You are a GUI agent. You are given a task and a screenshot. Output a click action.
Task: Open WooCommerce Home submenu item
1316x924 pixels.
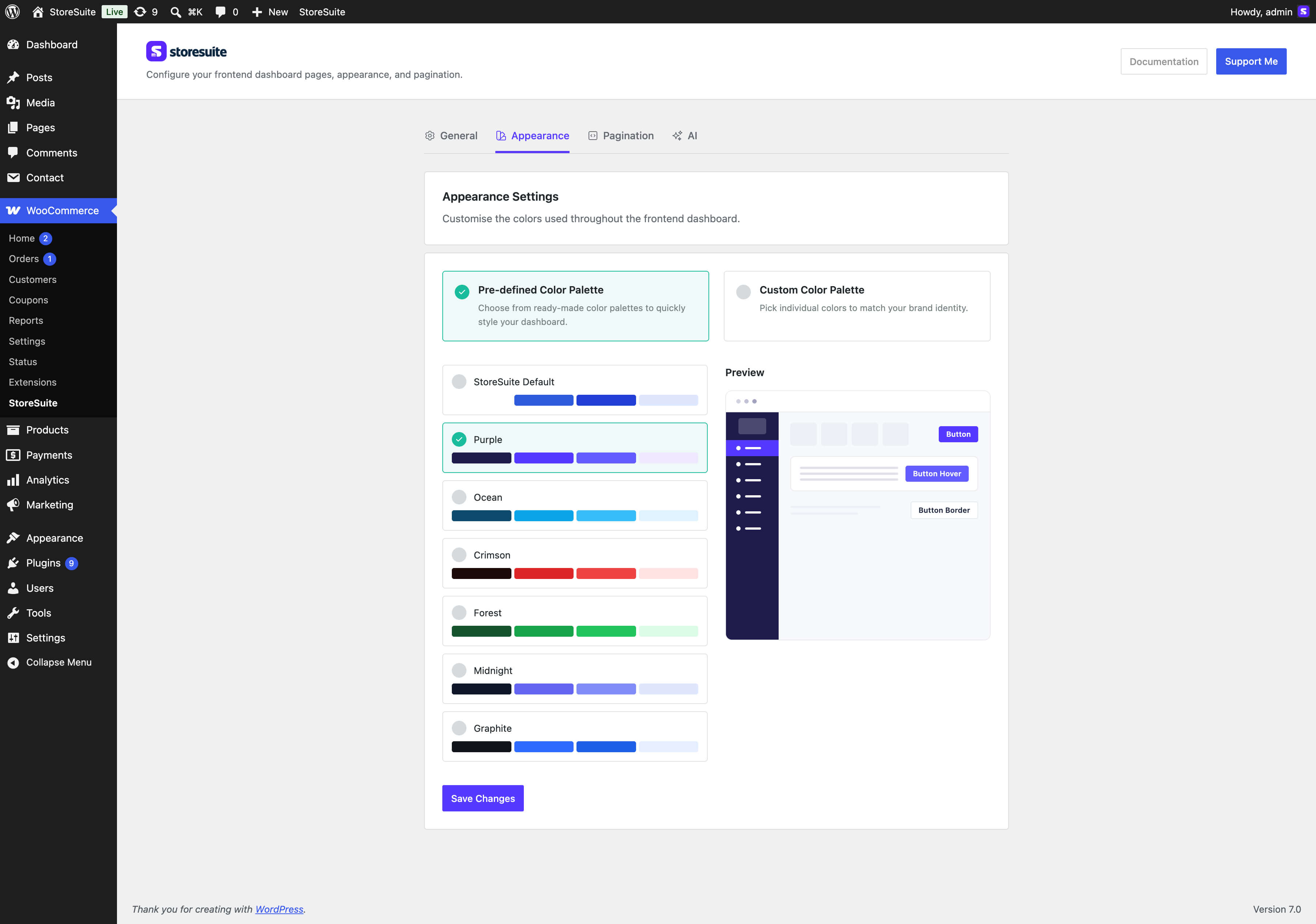point(21,238)
